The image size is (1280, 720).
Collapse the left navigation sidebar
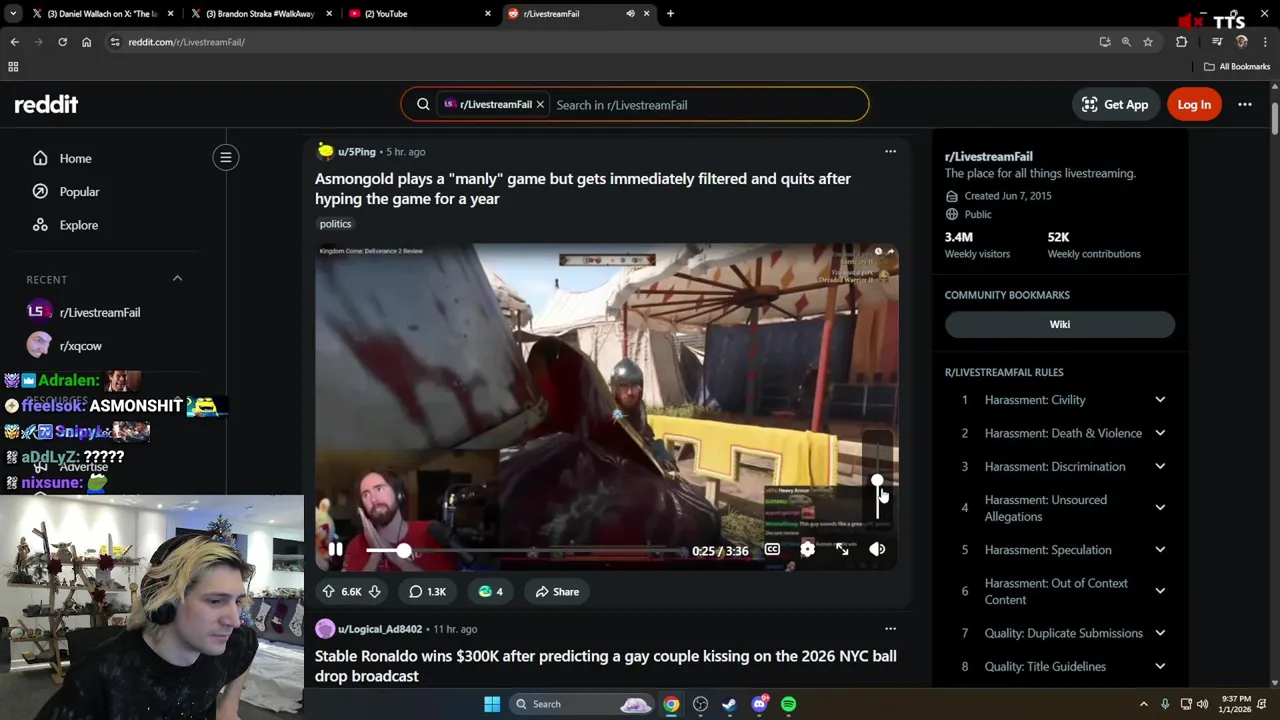pyautogui.click(x=226, y=157)
